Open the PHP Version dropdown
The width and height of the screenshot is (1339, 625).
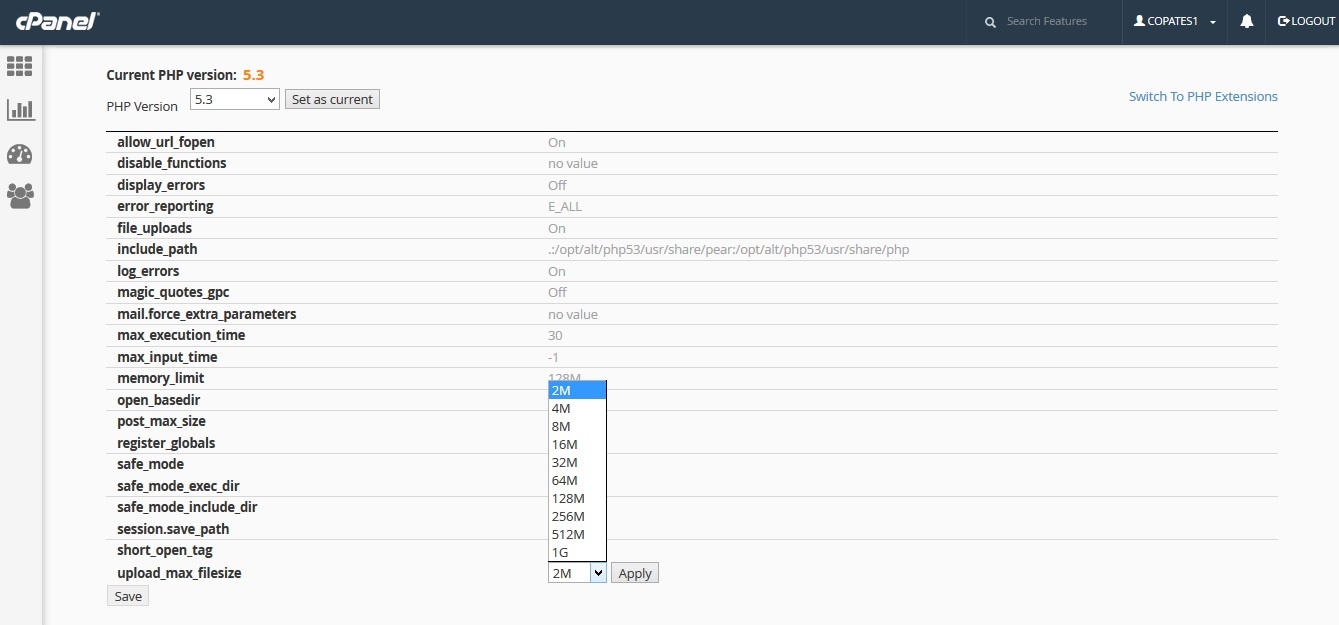235,99
